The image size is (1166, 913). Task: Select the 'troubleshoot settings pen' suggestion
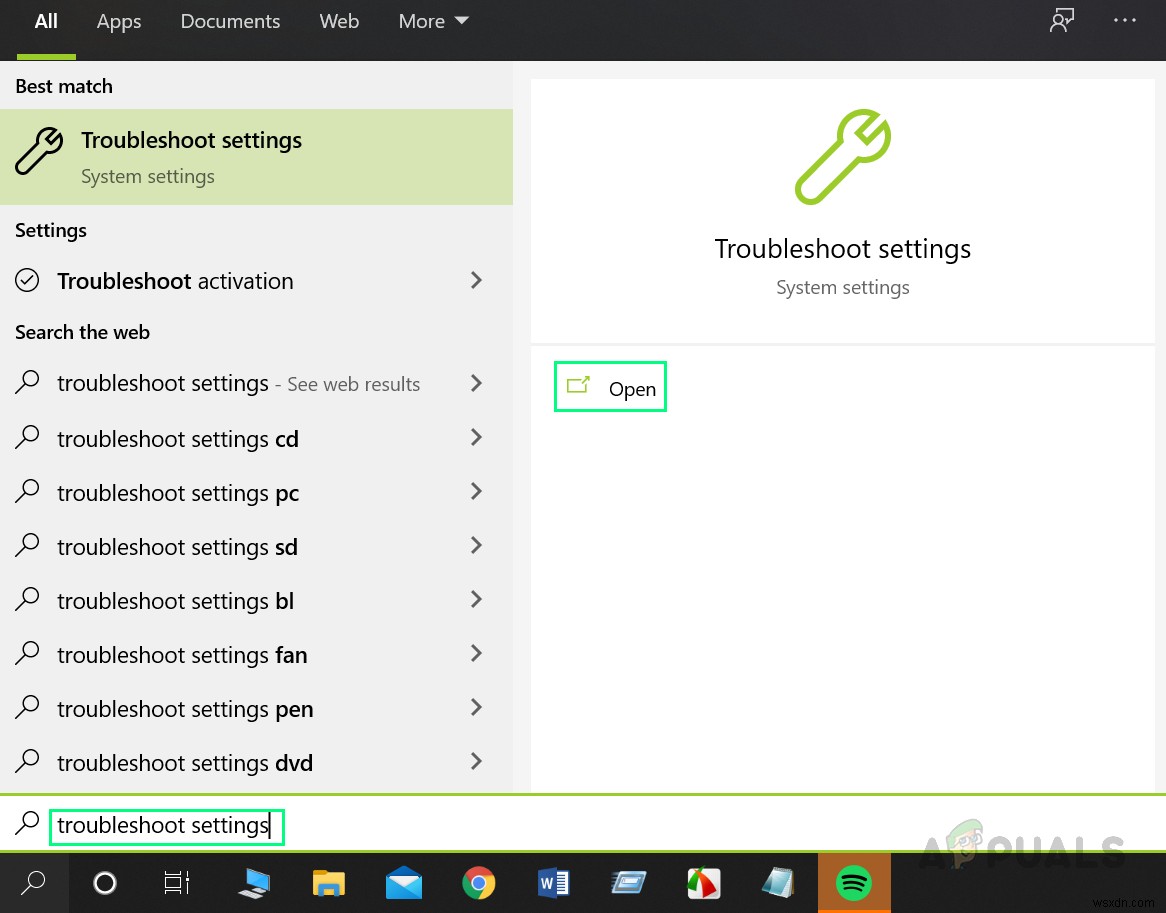click(x=257, y=709)
